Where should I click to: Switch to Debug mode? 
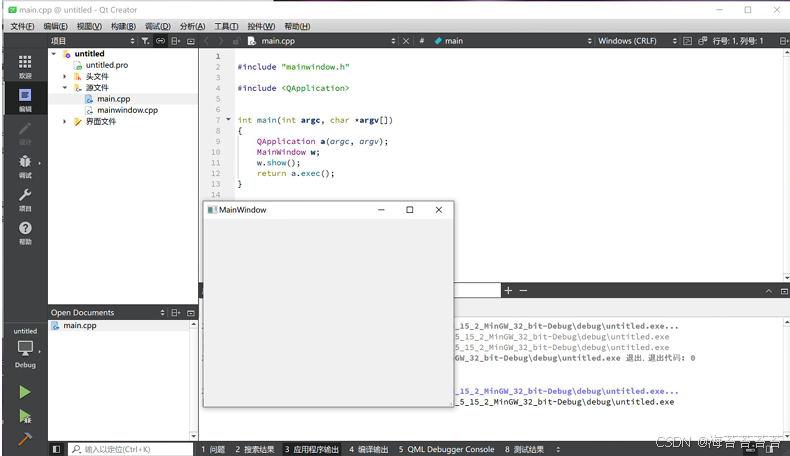pos(25,166)
